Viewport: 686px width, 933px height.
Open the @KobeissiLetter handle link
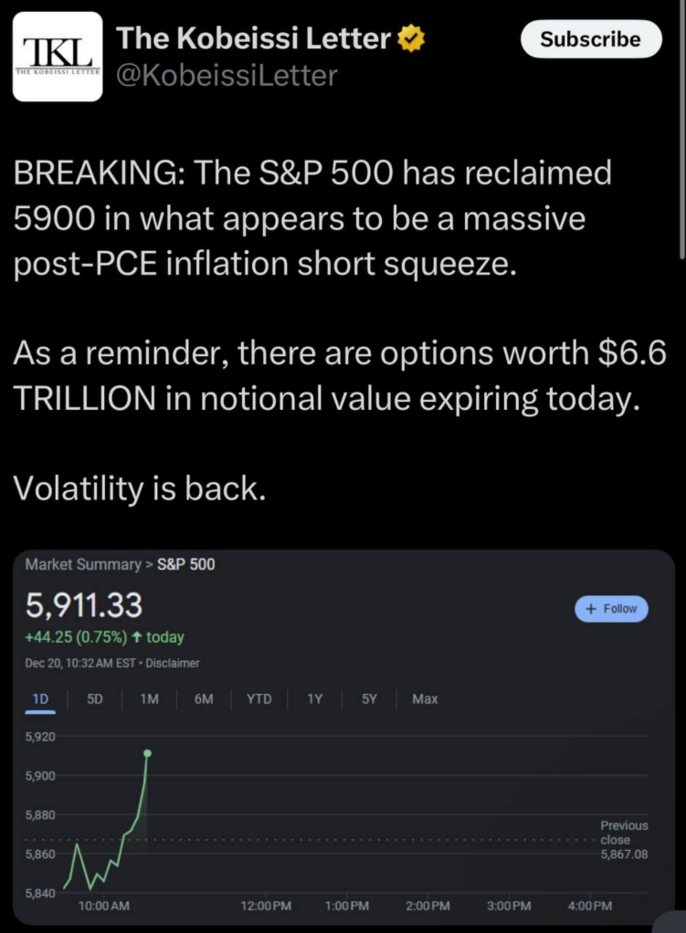[x=228, y=75]
